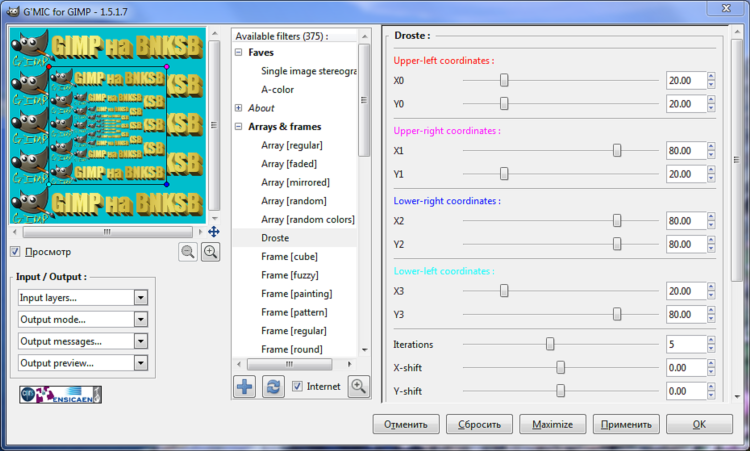The image size is (750, 451).
Task: Click the Сбросить reset button
Action: (479, 424)
